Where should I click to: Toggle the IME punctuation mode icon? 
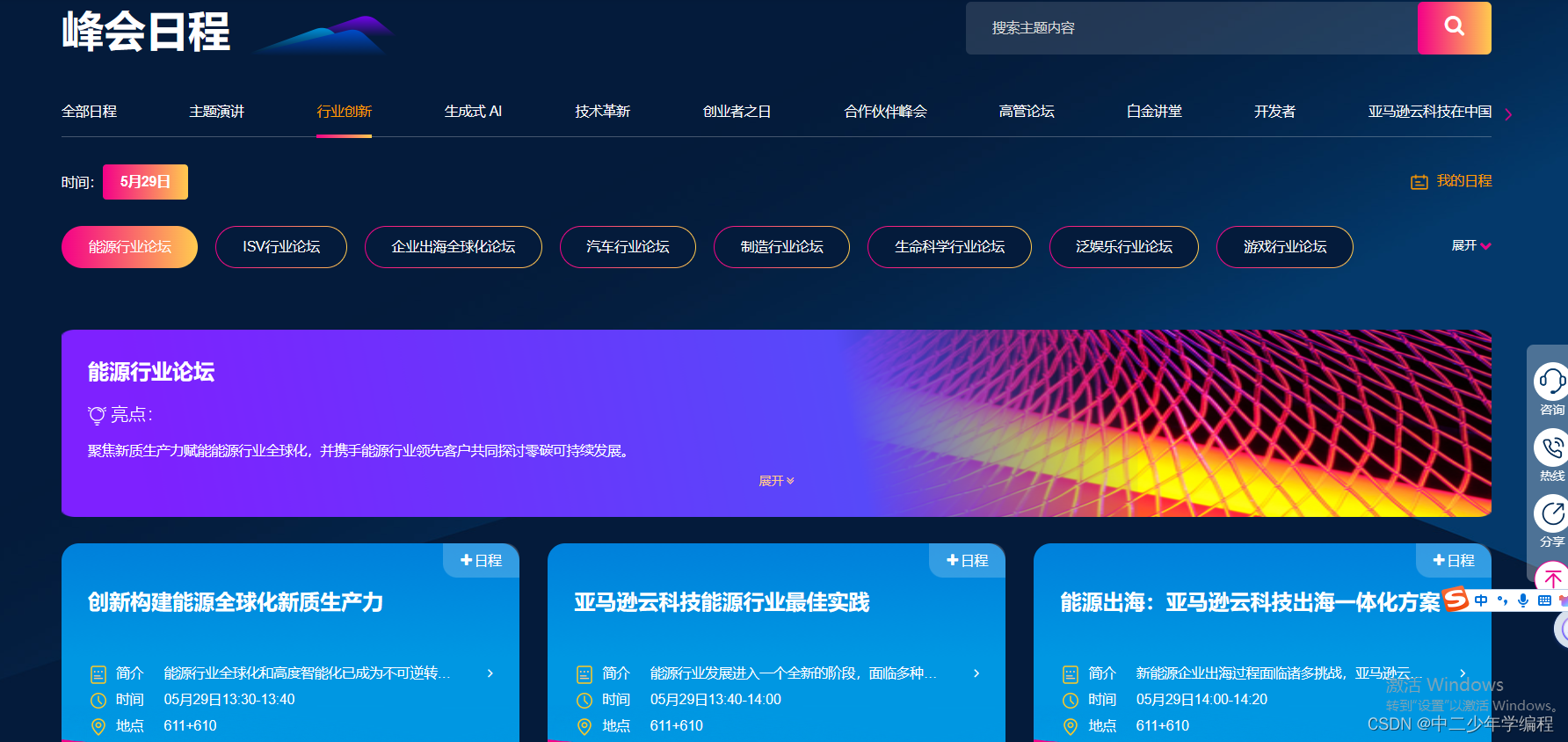pos(1502,600)
